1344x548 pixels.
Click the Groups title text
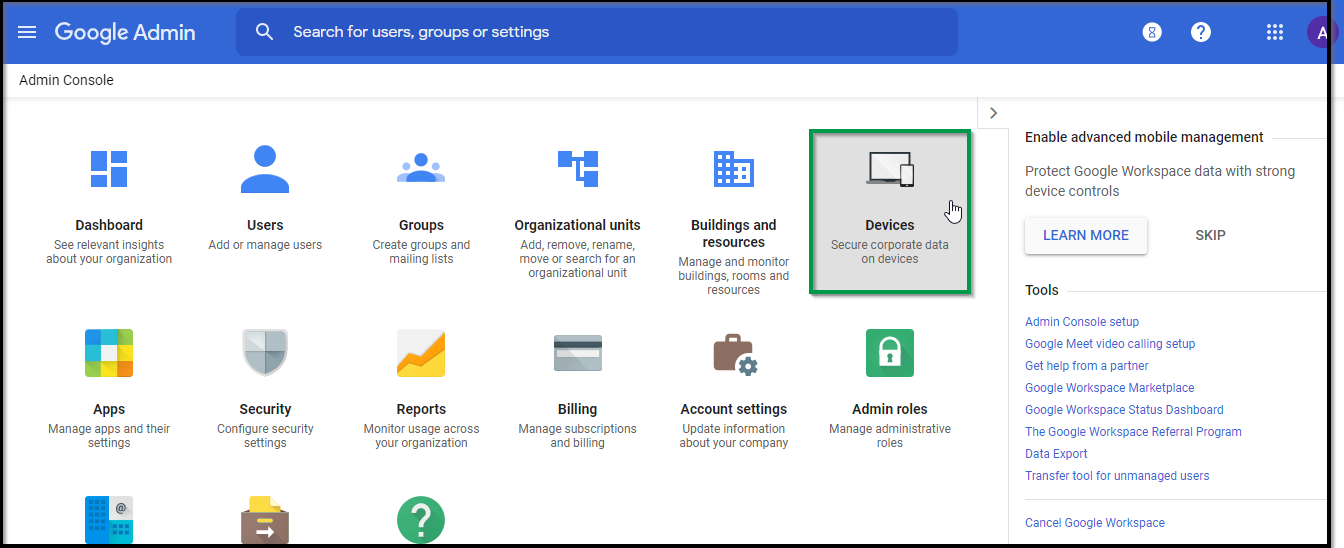(421, 225)
